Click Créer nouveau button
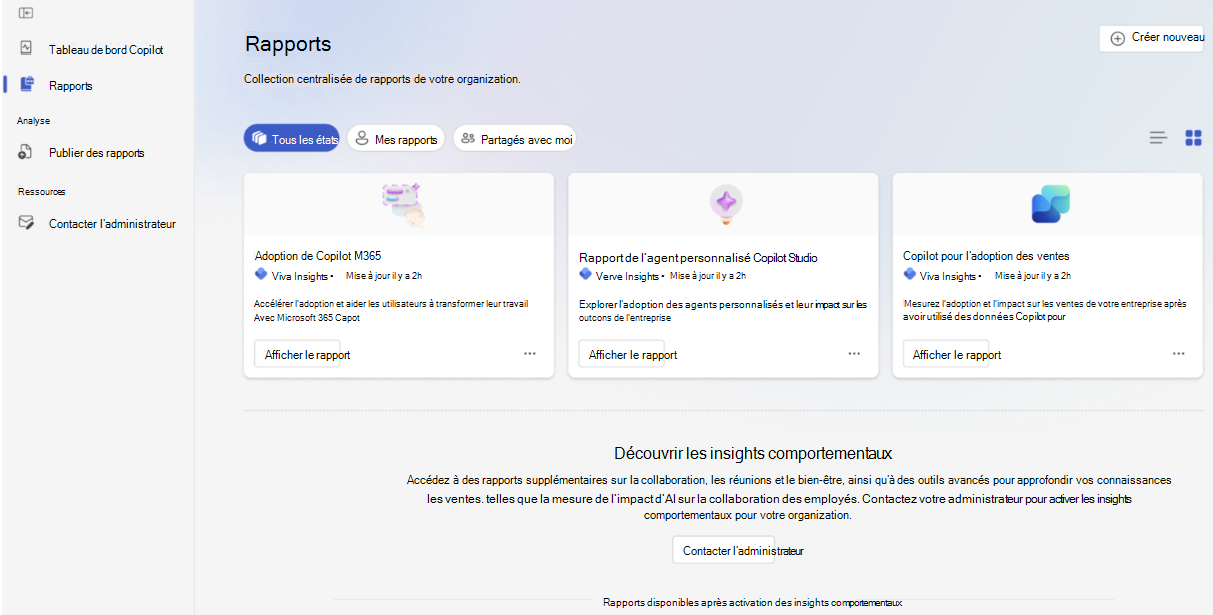 (x=1152, y=38)
